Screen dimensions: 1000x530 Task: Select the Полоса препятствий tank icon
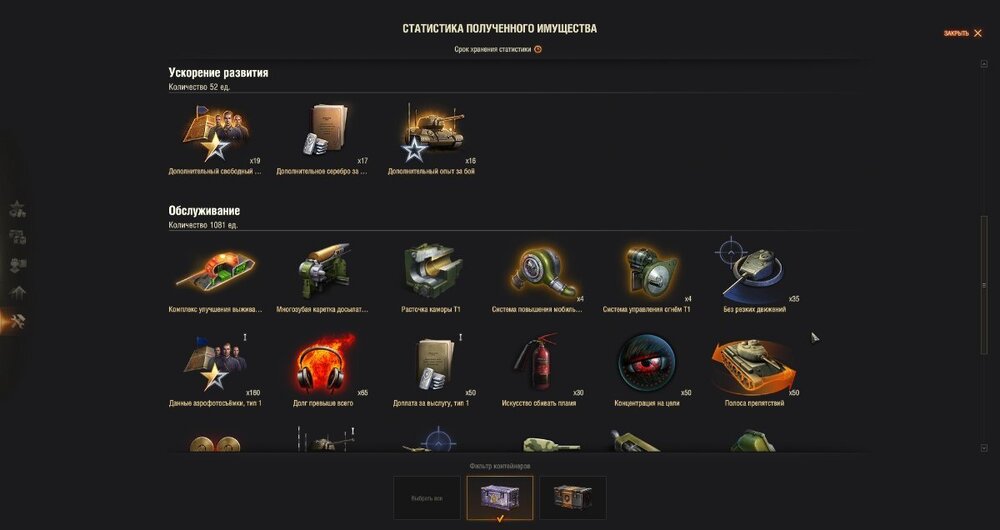[x=754, y=365]
